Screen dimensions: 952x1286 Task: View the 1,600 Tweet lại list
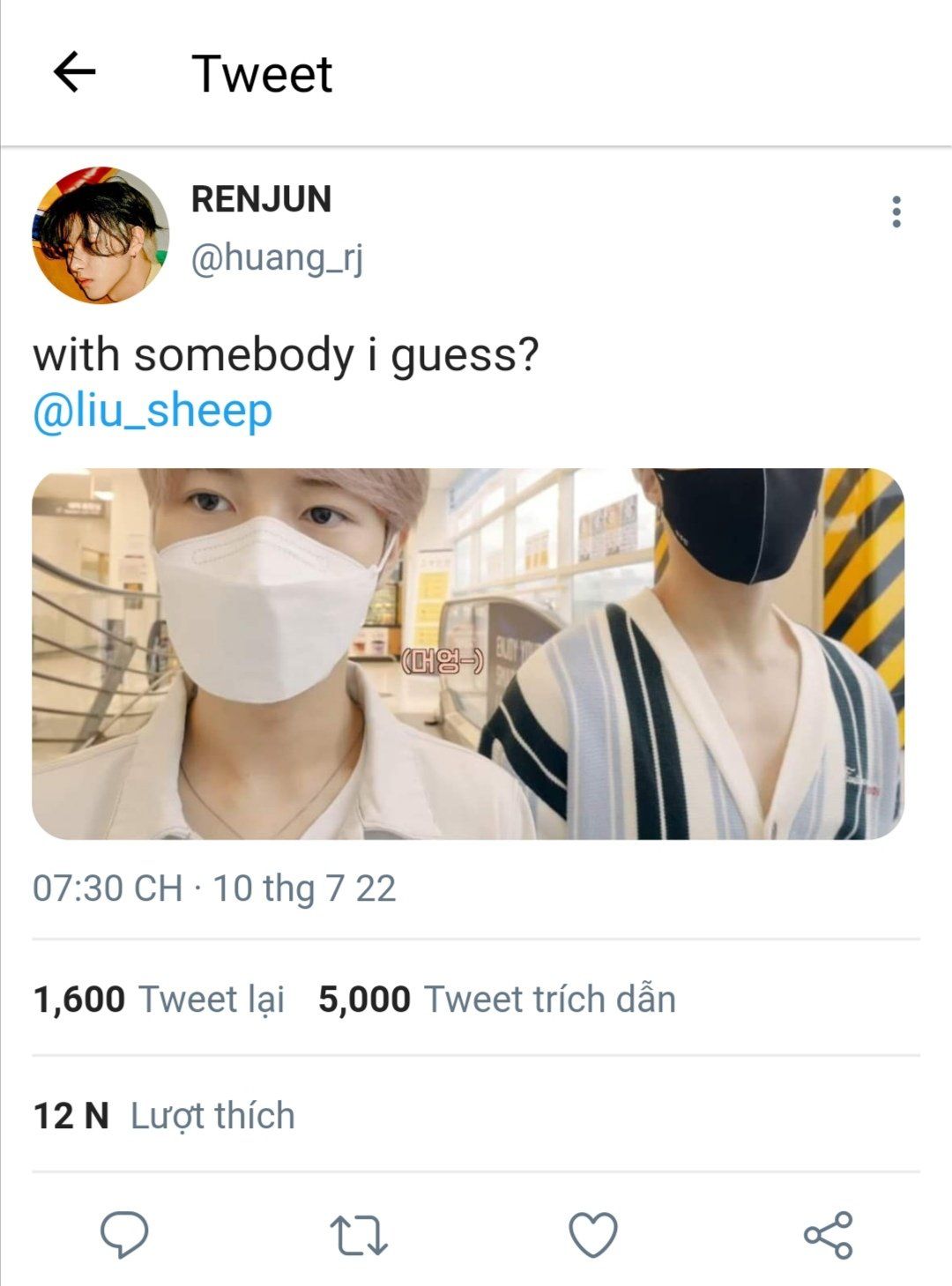pos(159,1000)
